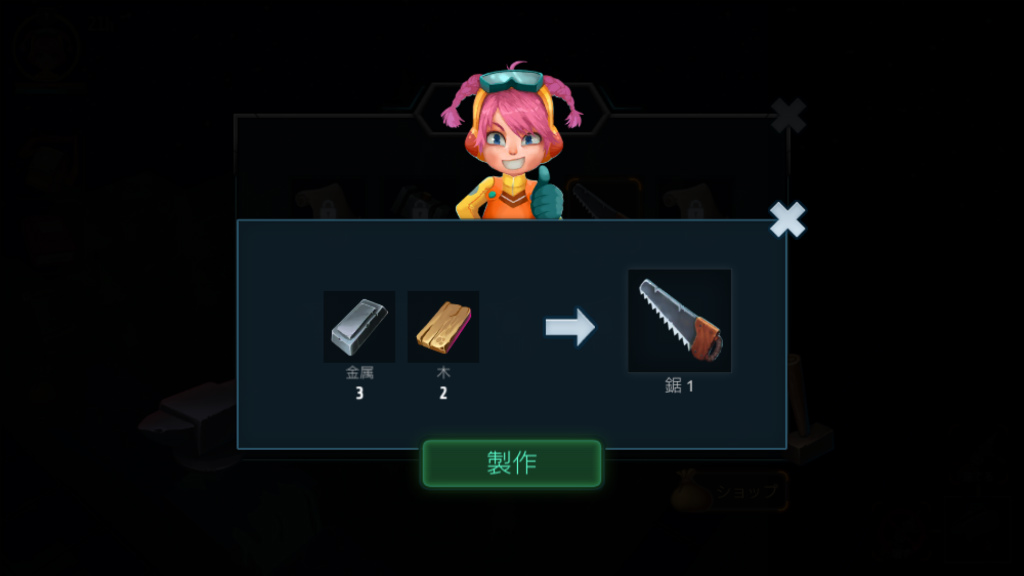The height and width of the screenshot is (576, 1024).
Task: Open the dimmed player profile emblem
Action: [47, 49]
